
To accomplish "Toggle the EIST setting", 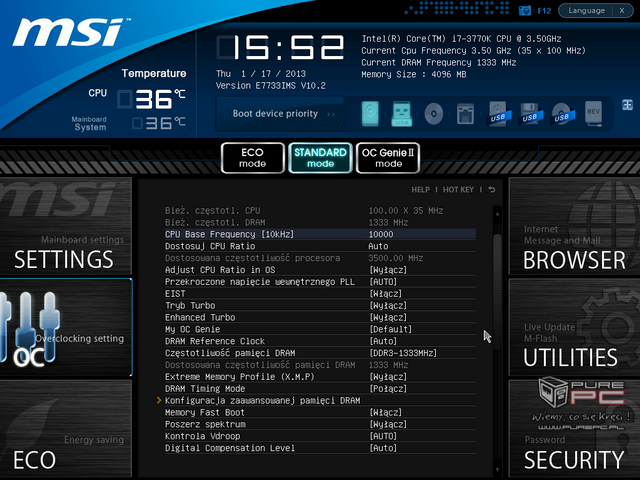I will [320, 293].
